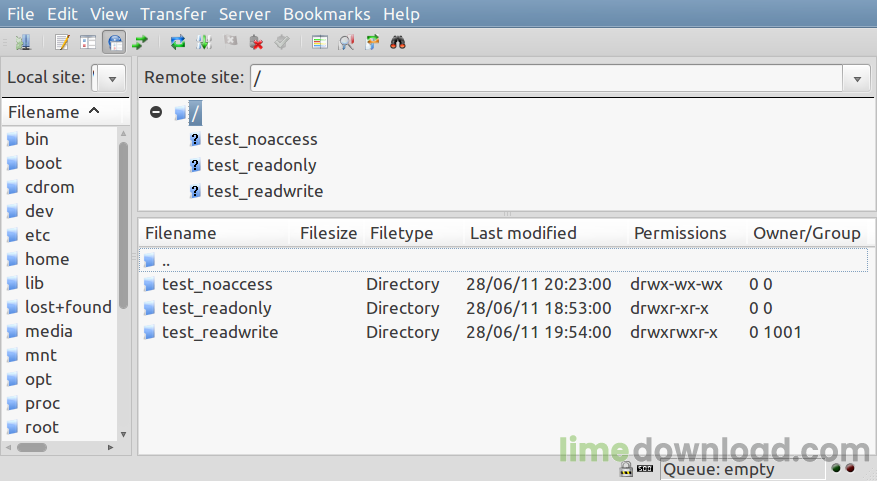The image size is (877, 481).
Task: Sort remote list by Permissions header
Action: 688,233
